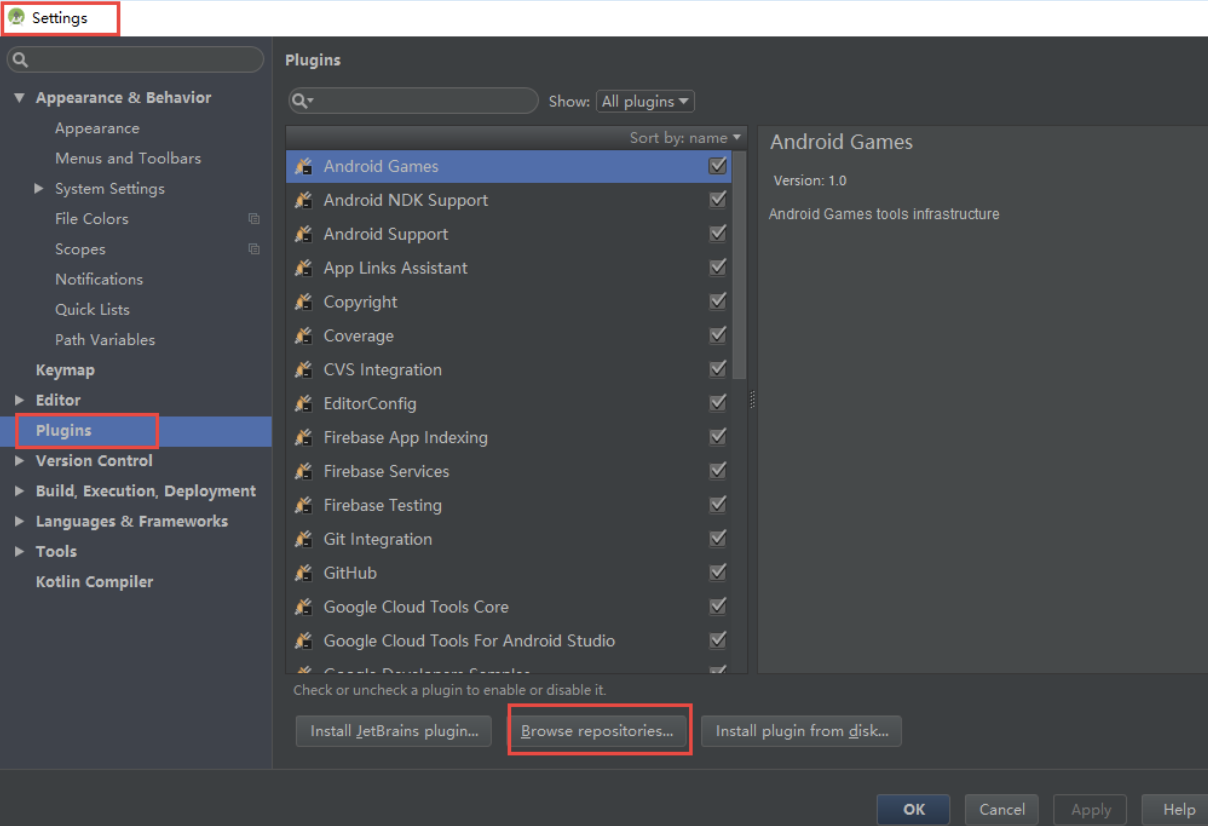Screen dimensions: 1208x826
Task: Toggle the Android Support plugin checkbox
Action: (717, 234)
